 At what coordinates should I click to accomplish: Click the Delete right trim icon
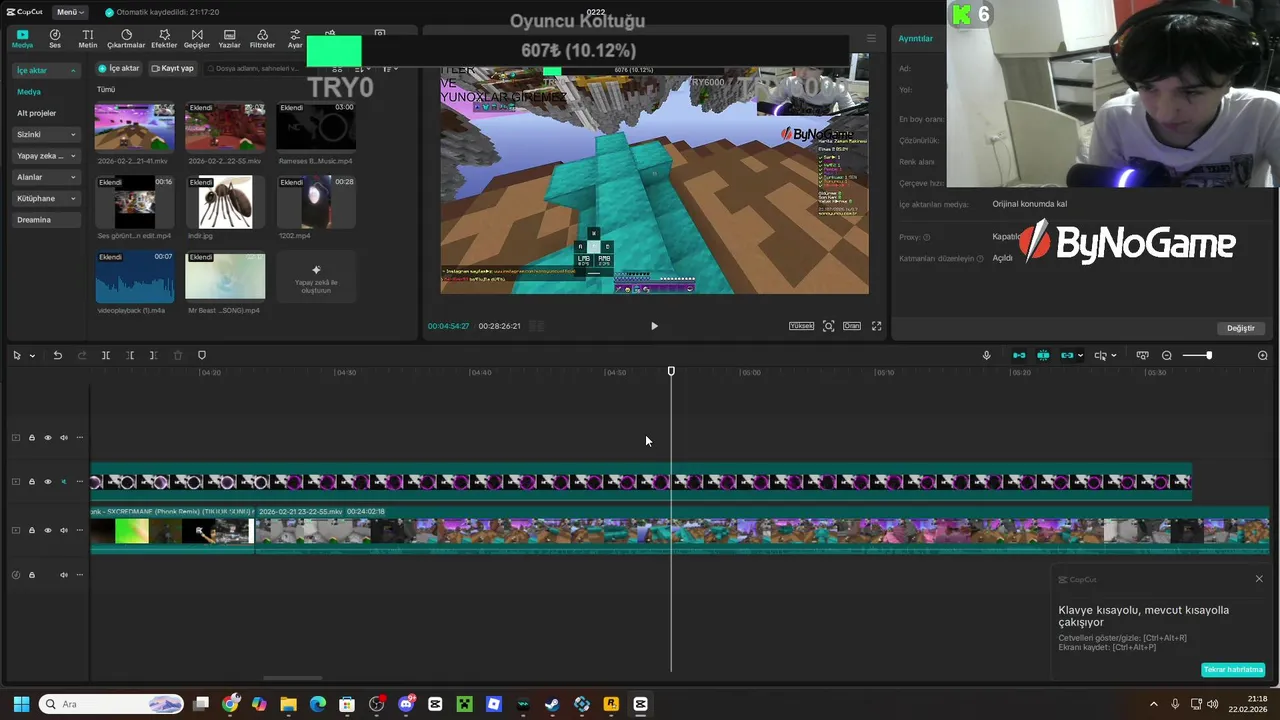point(153,355)
